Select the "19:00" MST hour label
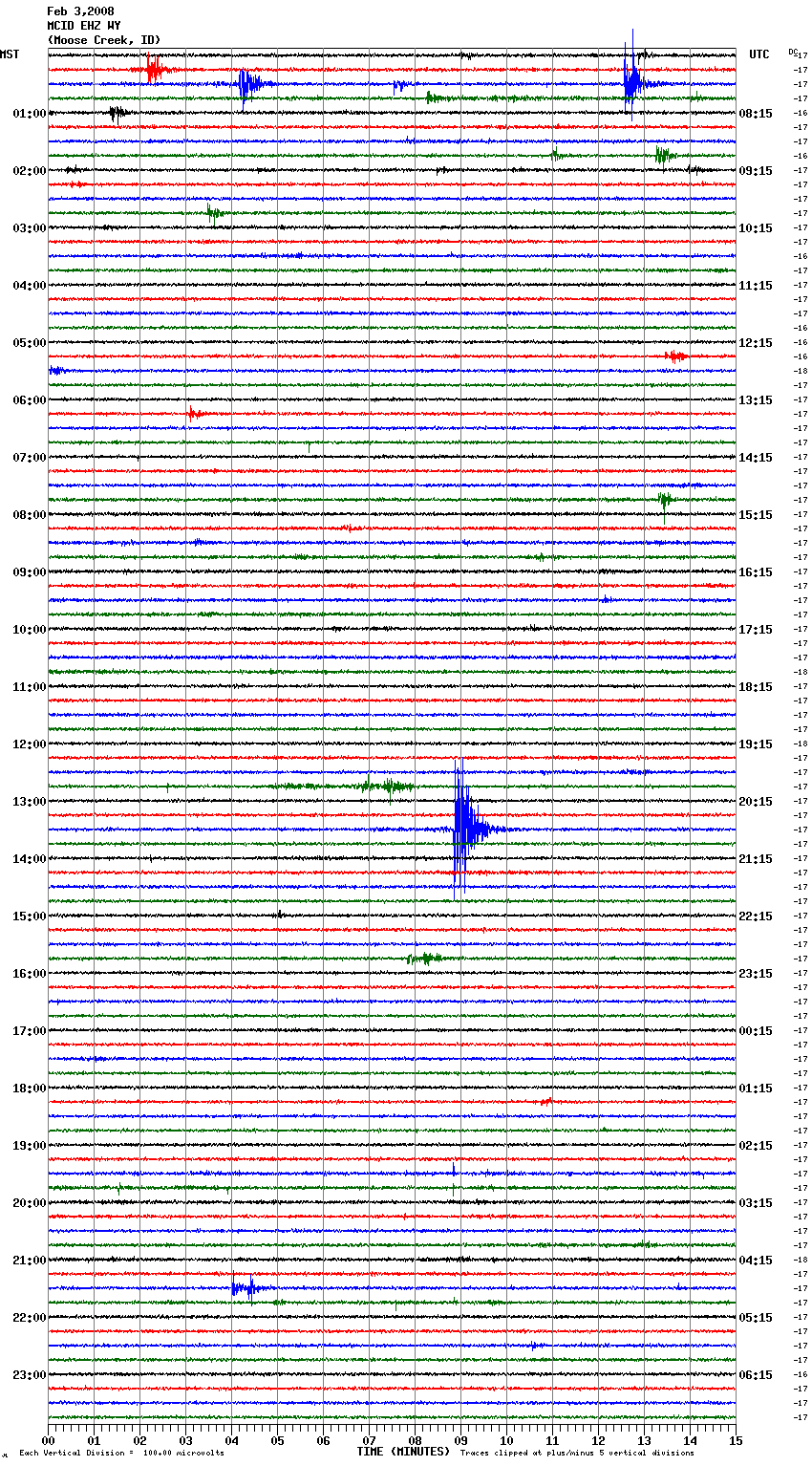Image resolution: width=812 pixels, height=1466 pixels. (x=30, y=1146)
